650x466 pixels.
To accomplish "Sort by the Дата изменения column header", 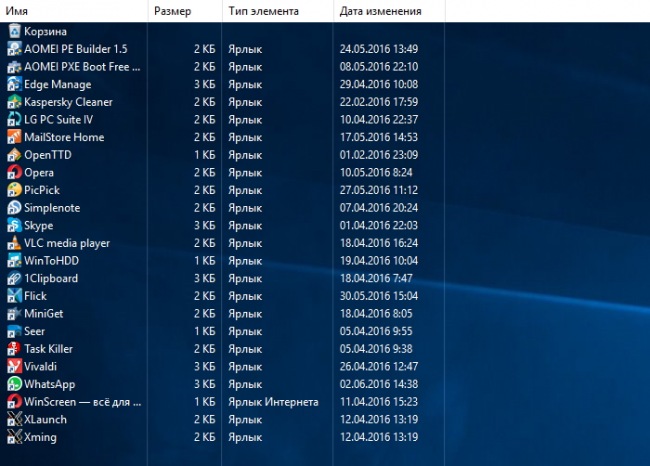I will click(389, 11).
